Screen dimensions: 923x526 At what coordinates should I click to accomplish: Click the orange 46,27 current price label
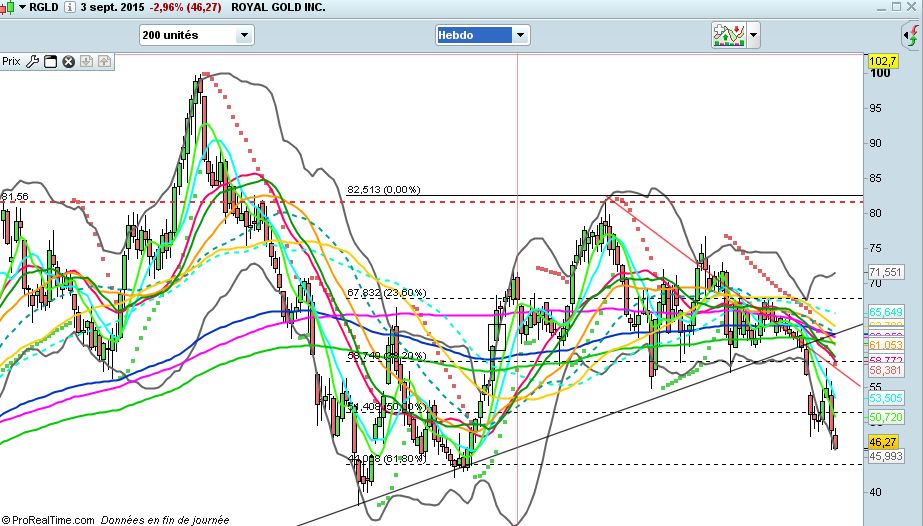pyautogui.click(x=883, y=442)
